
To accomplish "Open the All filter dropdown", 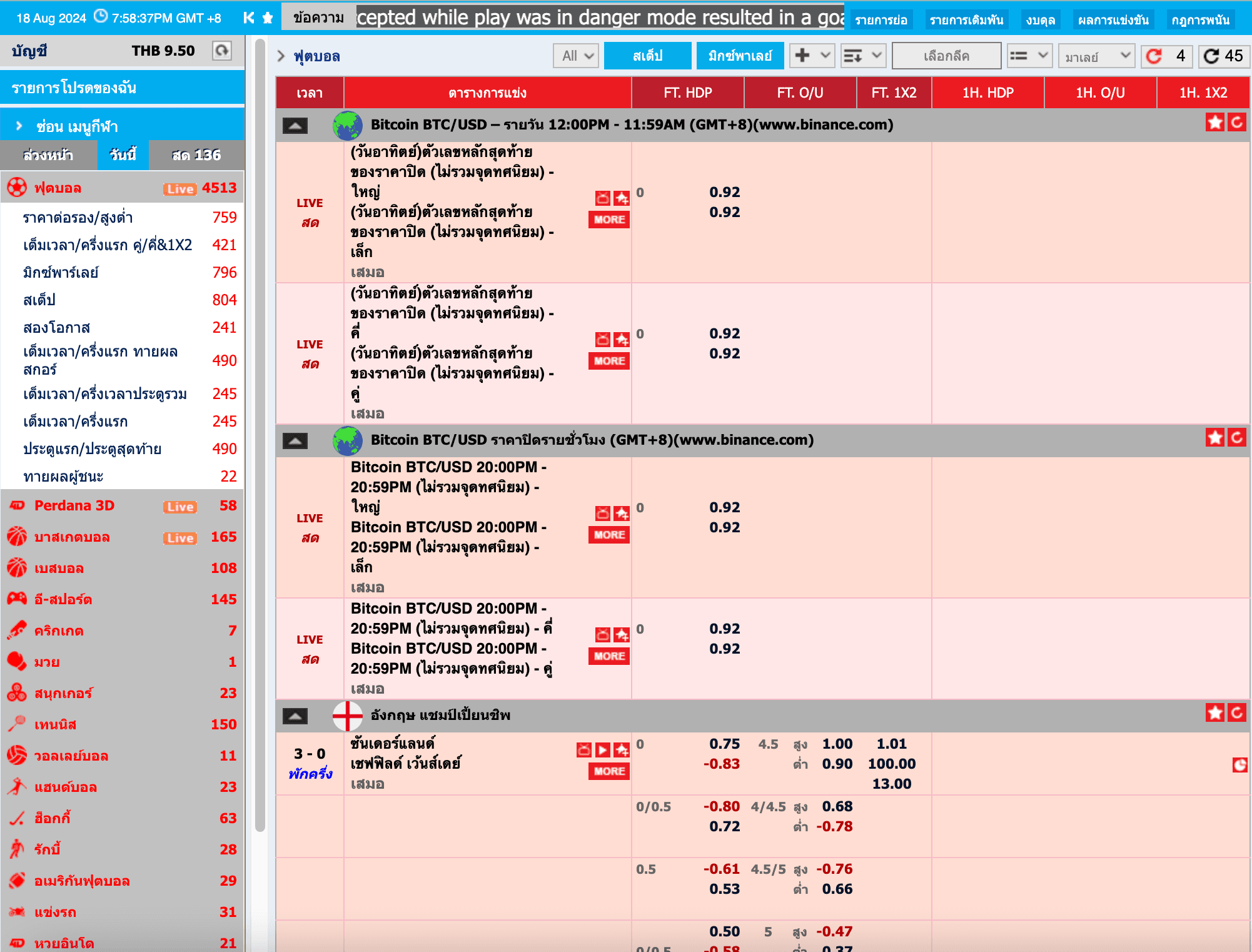I will tap(576, 56).
